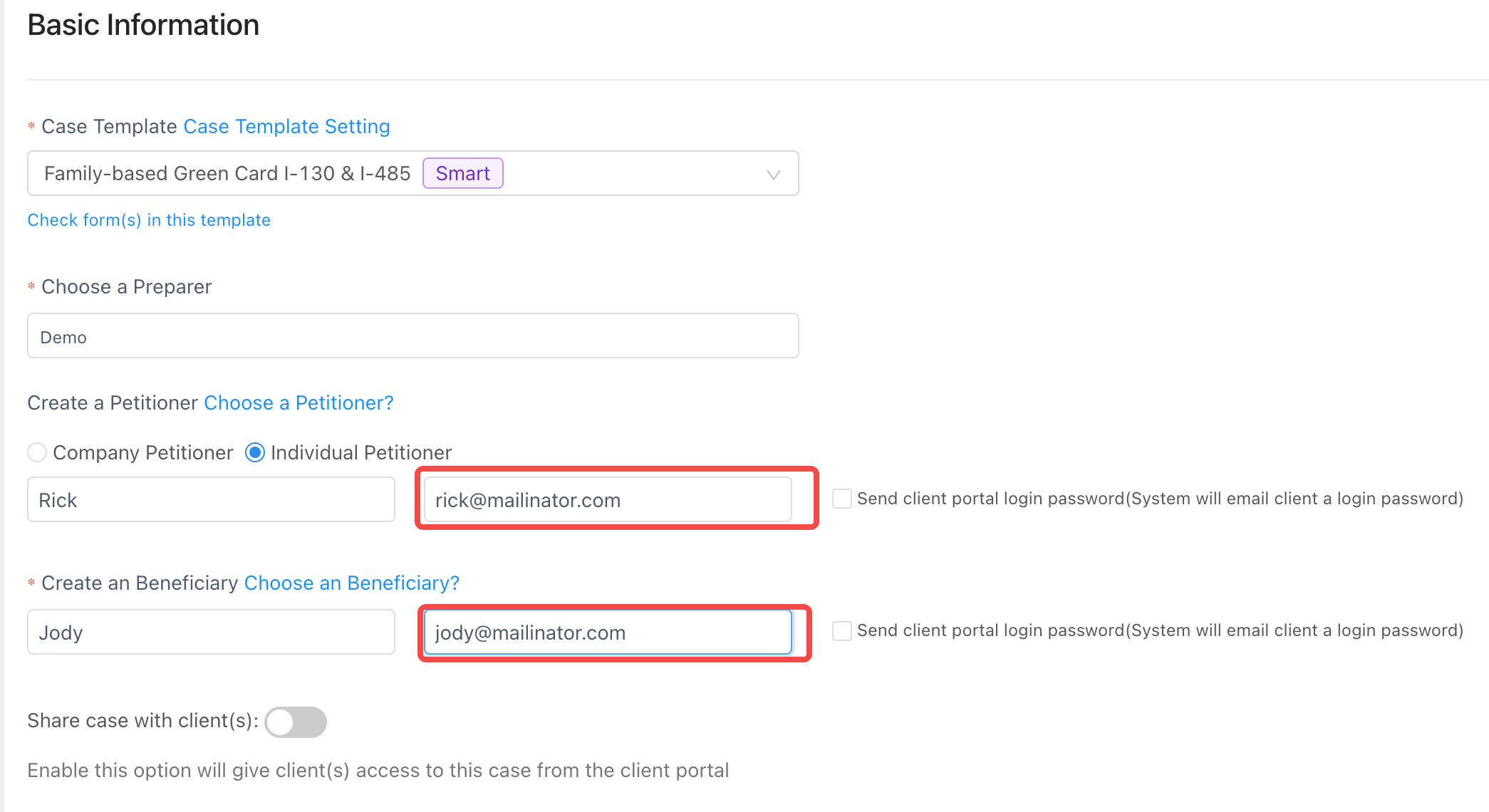Click the Individual Petitioner label text
Screen dimensions: 1489x812
[361, 452]
